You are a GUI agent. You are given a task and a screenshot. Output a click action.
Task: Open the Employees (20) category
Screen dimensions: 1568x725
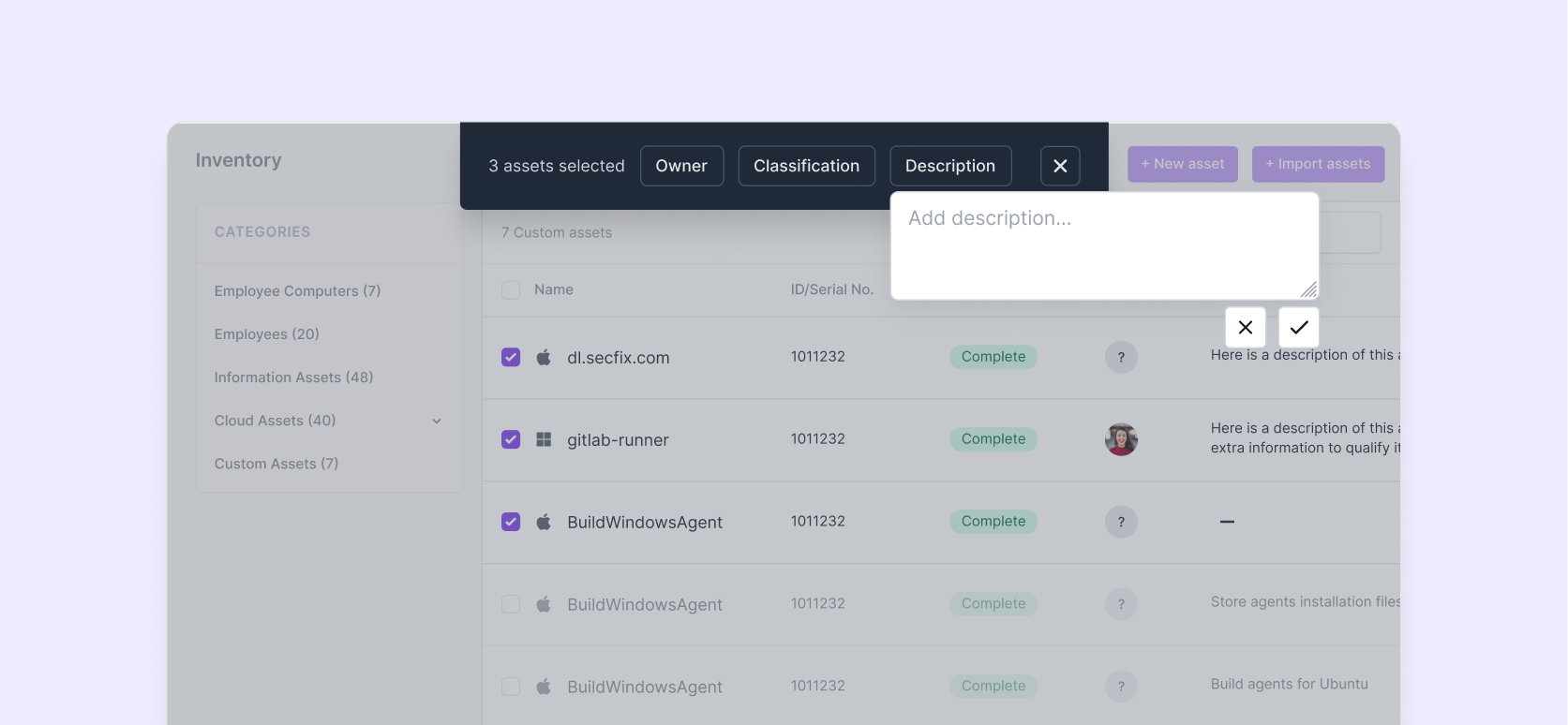tap(267, 334)
